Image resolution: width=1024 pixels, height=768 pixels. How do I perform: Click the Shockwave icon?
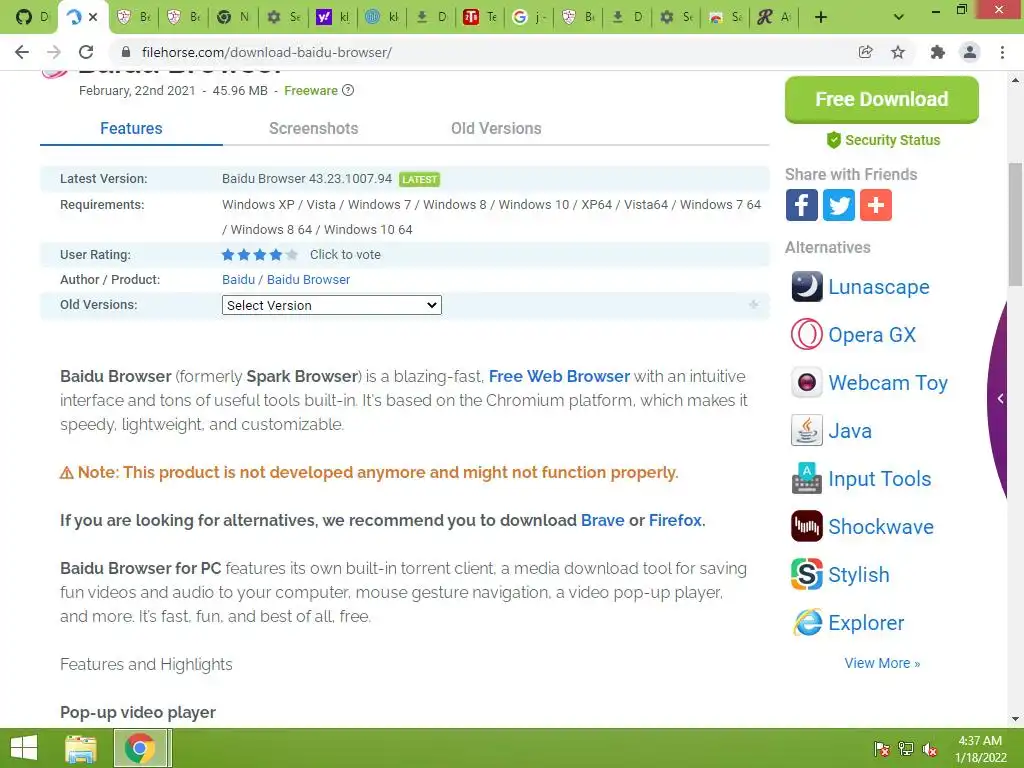[x=807, y=526]
